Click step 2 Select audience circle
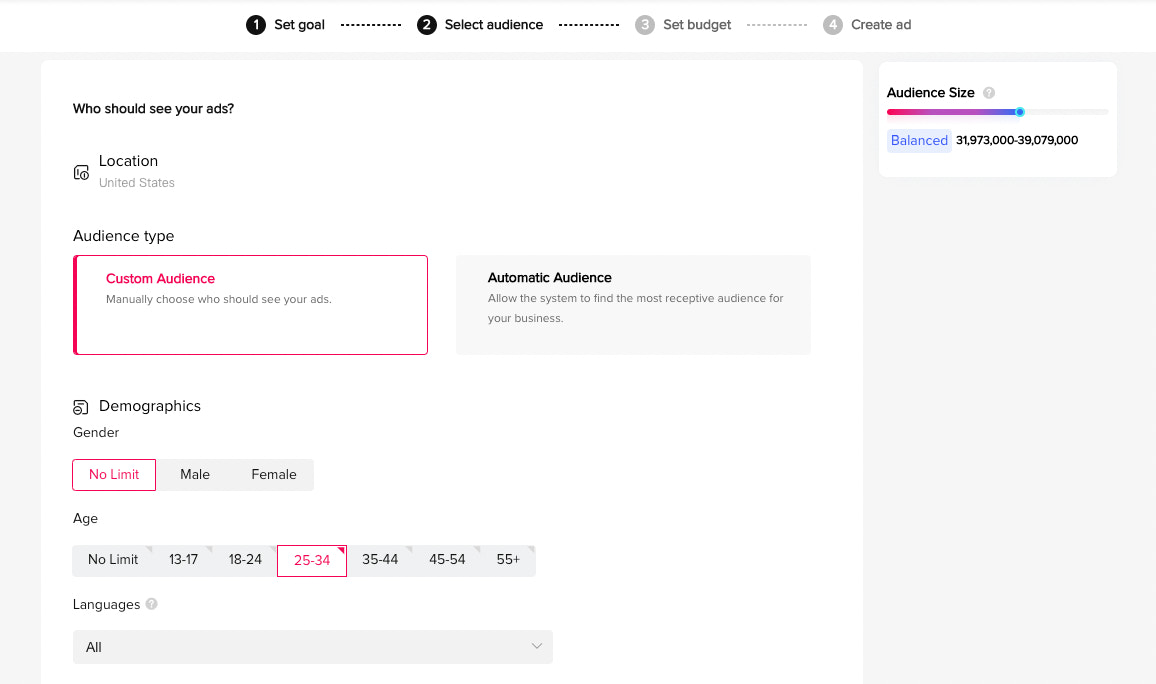 coord(427,25)
